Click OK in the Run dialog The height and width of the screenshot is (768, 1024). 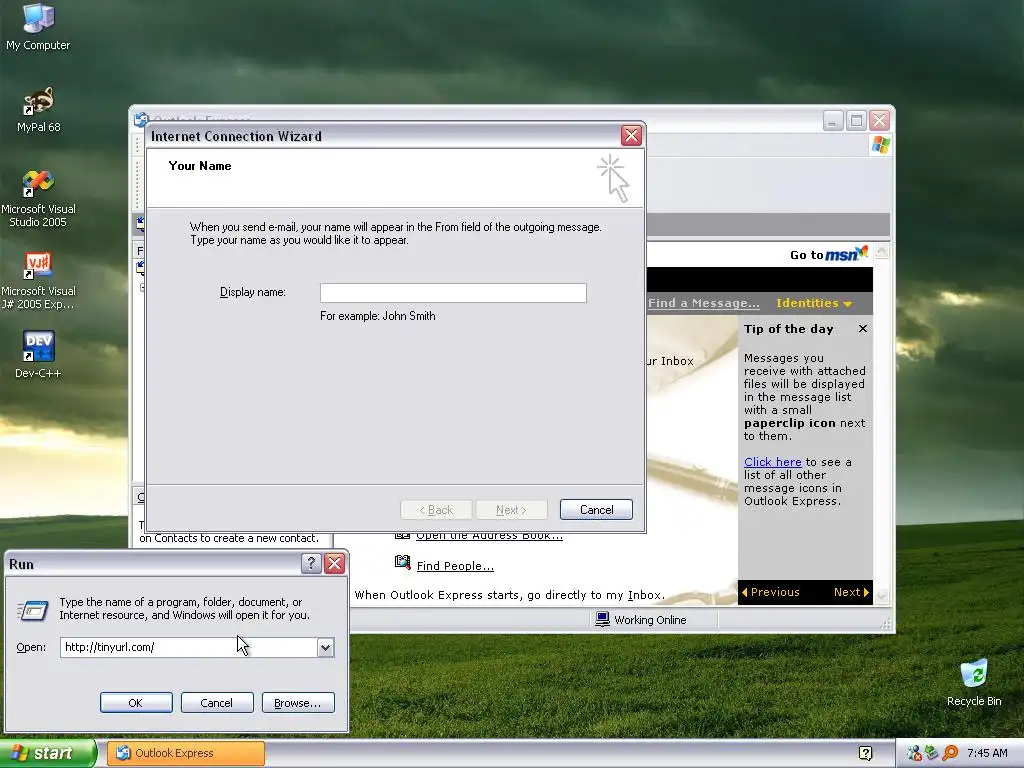pyautogui.click(x=136, y=703)
